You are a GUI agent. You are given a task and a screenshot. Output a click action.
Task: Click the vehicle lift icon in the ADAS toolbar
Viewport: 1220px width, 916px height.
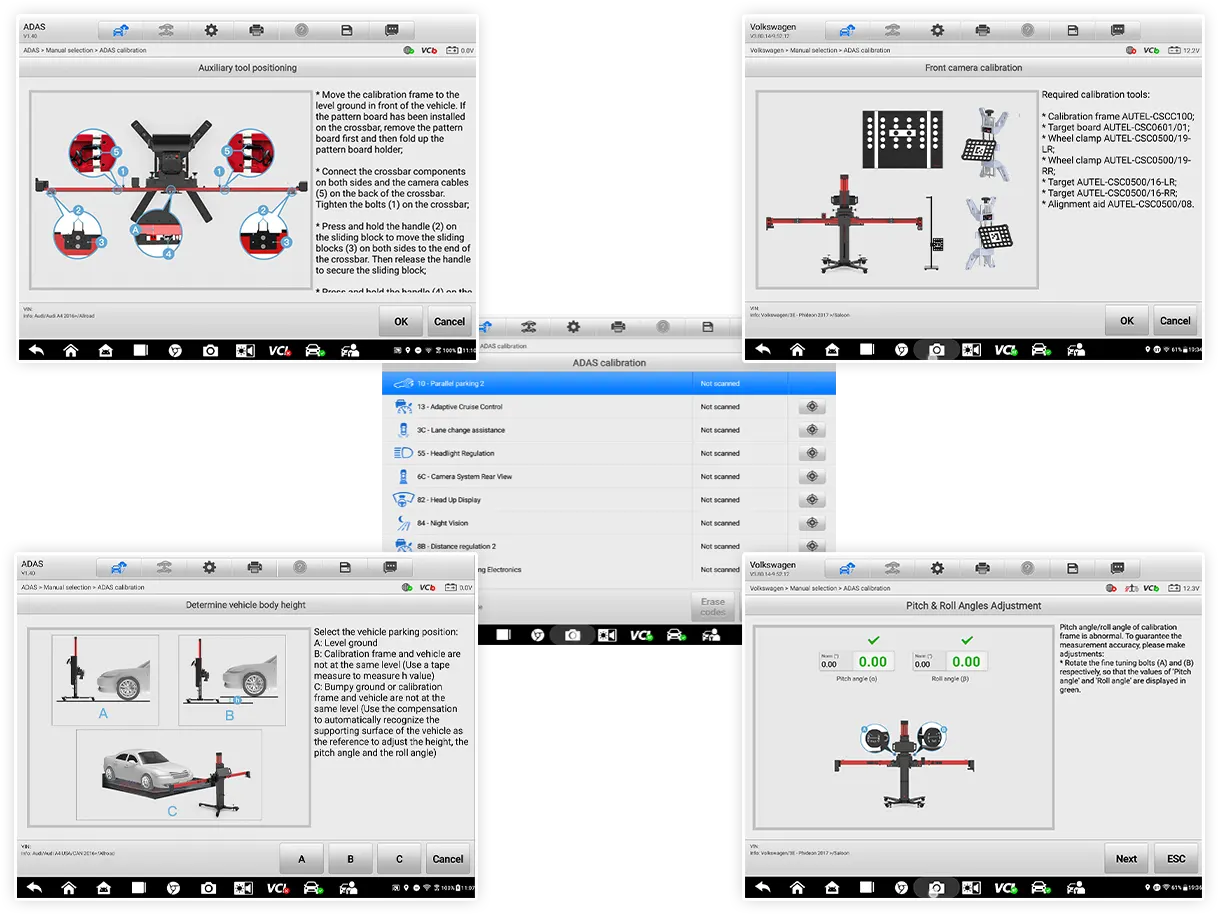[x=166, y=30]
